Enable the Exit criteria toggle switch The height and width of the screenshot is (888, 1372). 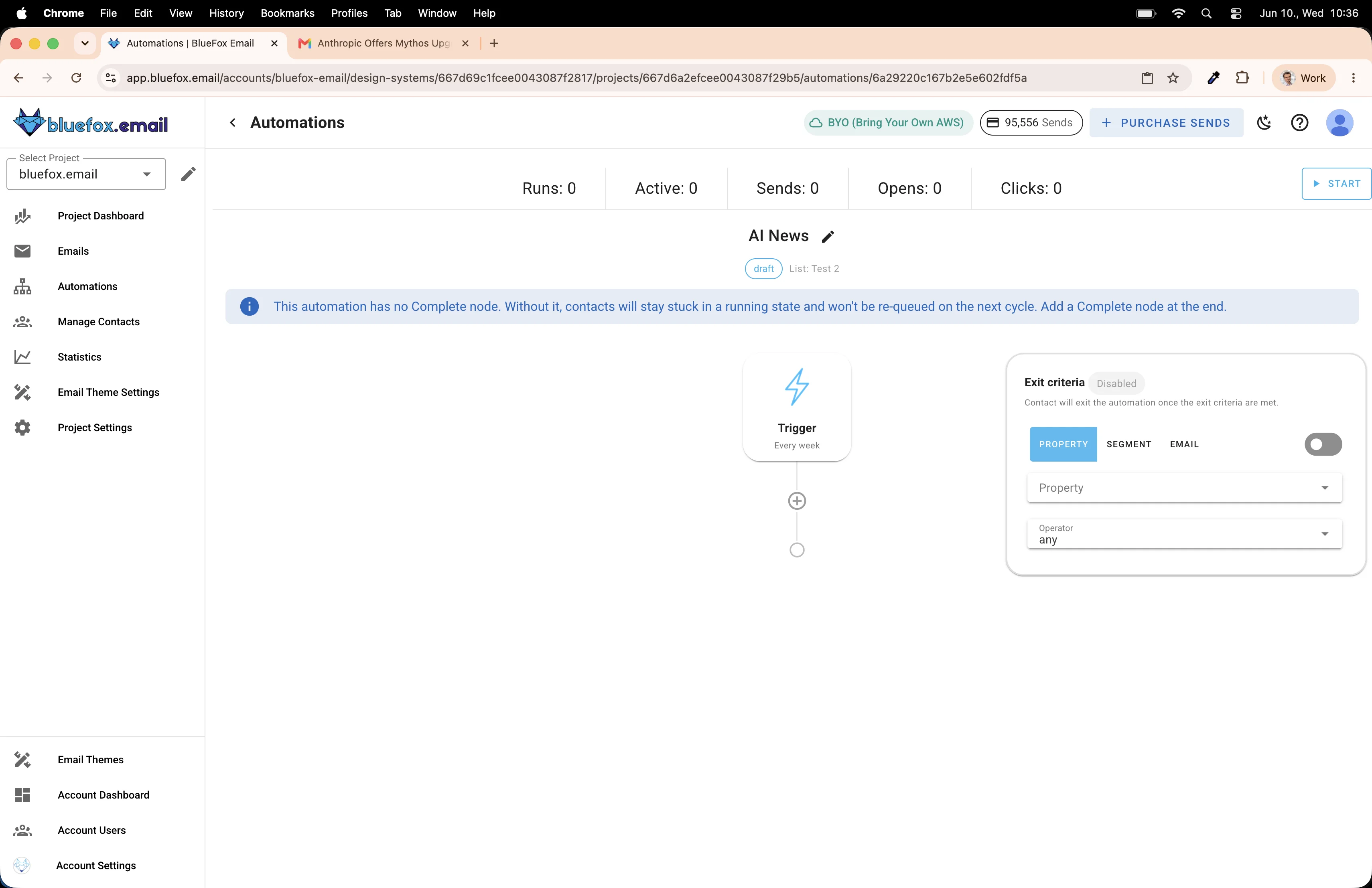pyautogui.click(x=1323, y=444)
